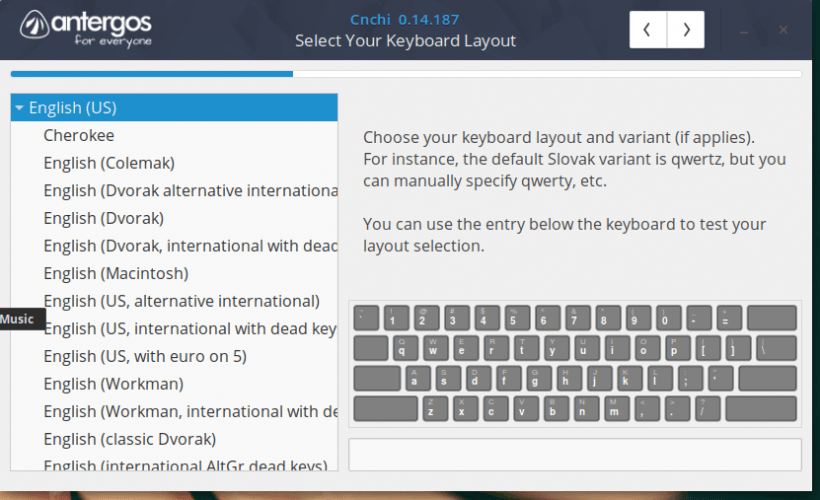Close the Cnchi installer window
The height and width of the screenshot is (500, 820).
tap(784, 30)
